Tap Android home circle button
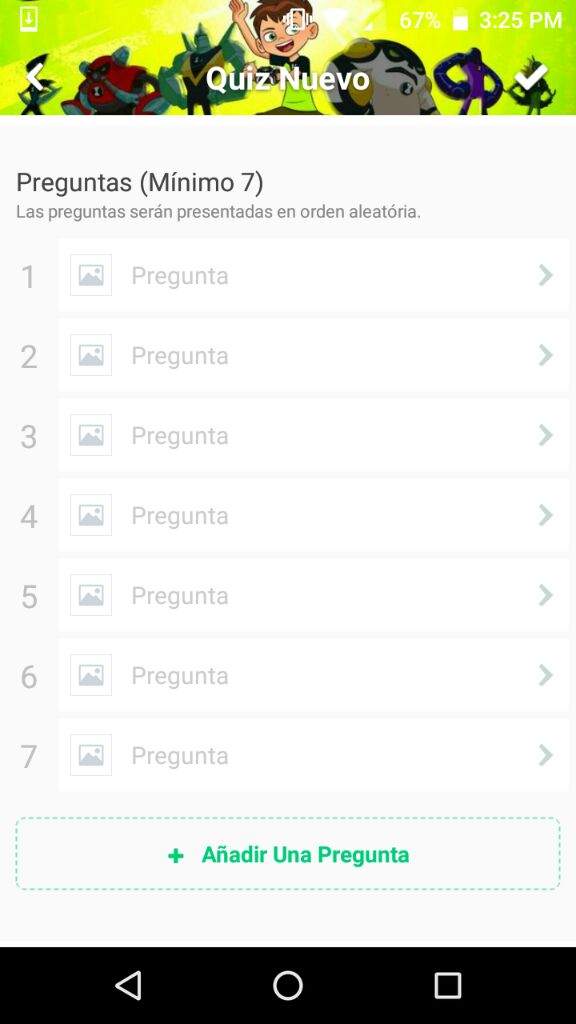Image resolution: width=576 pixels, height=1024 pixels. click(x=288, y=985)
